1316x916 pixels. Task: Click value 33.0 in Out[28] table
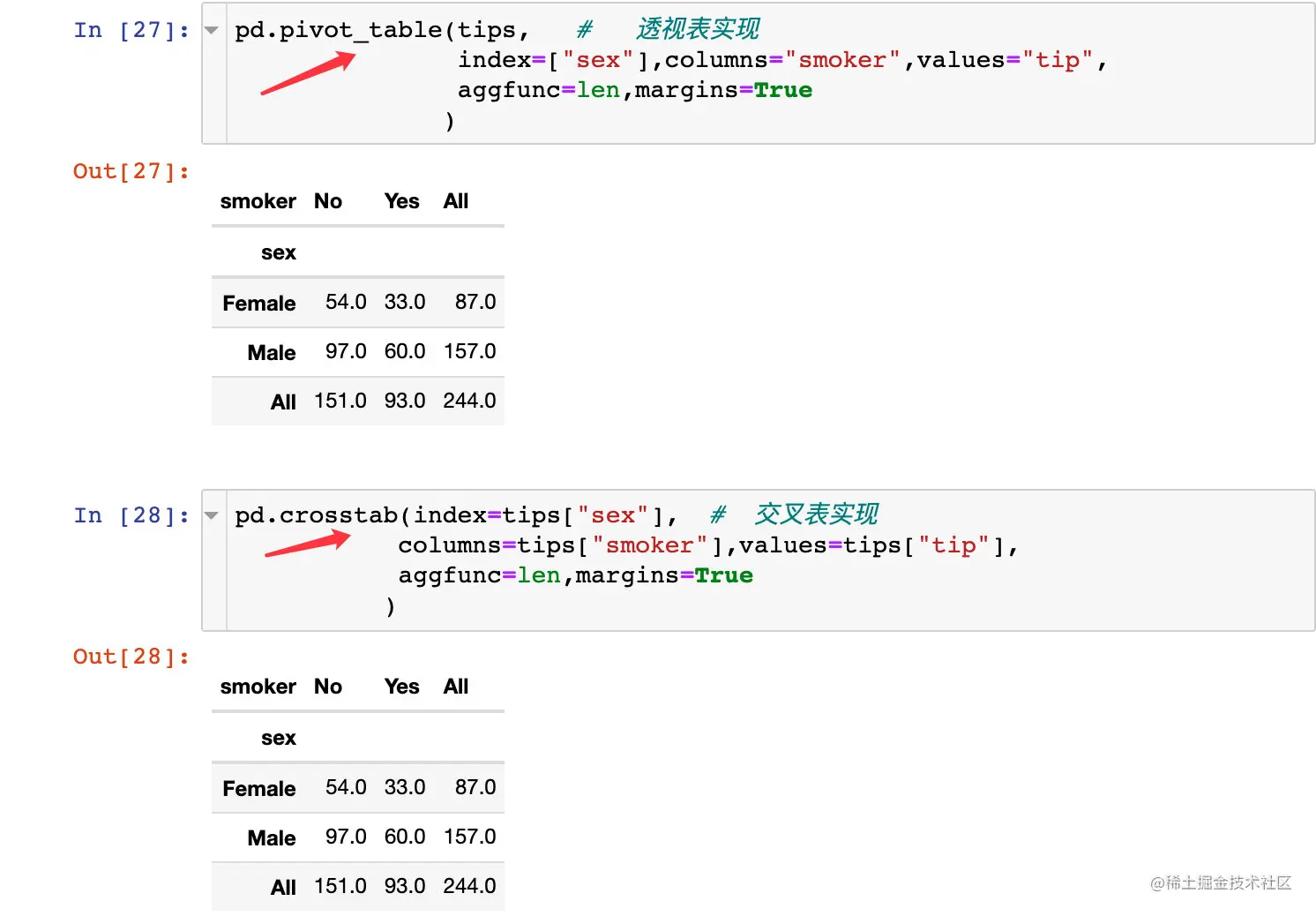405,787
